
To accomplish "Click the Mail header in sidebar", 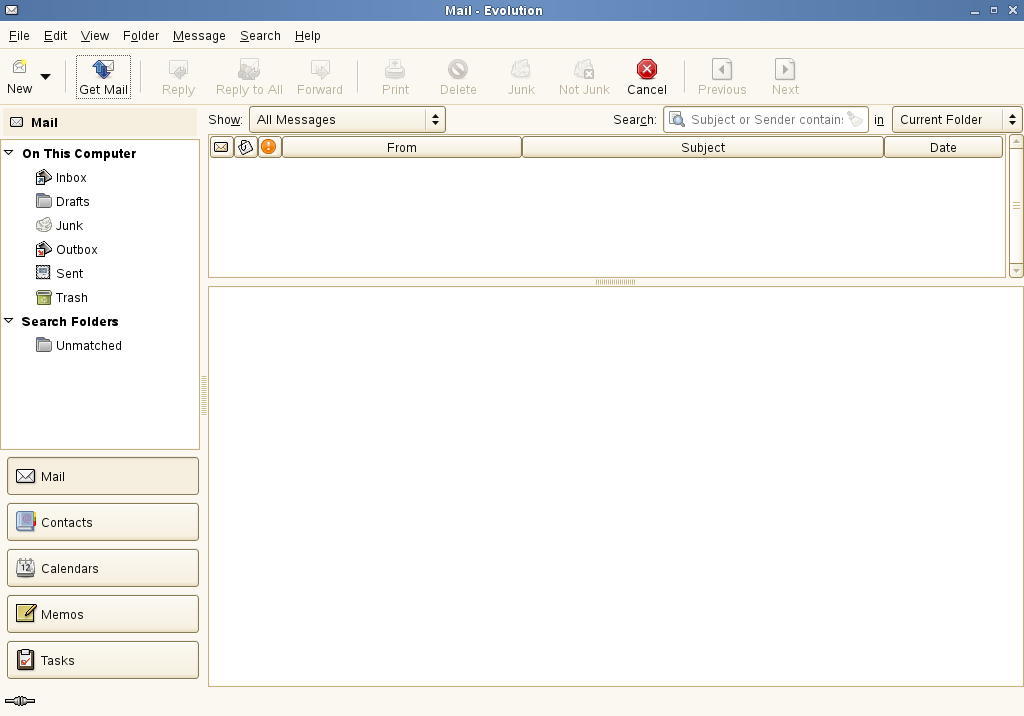I will pos(100,122).
